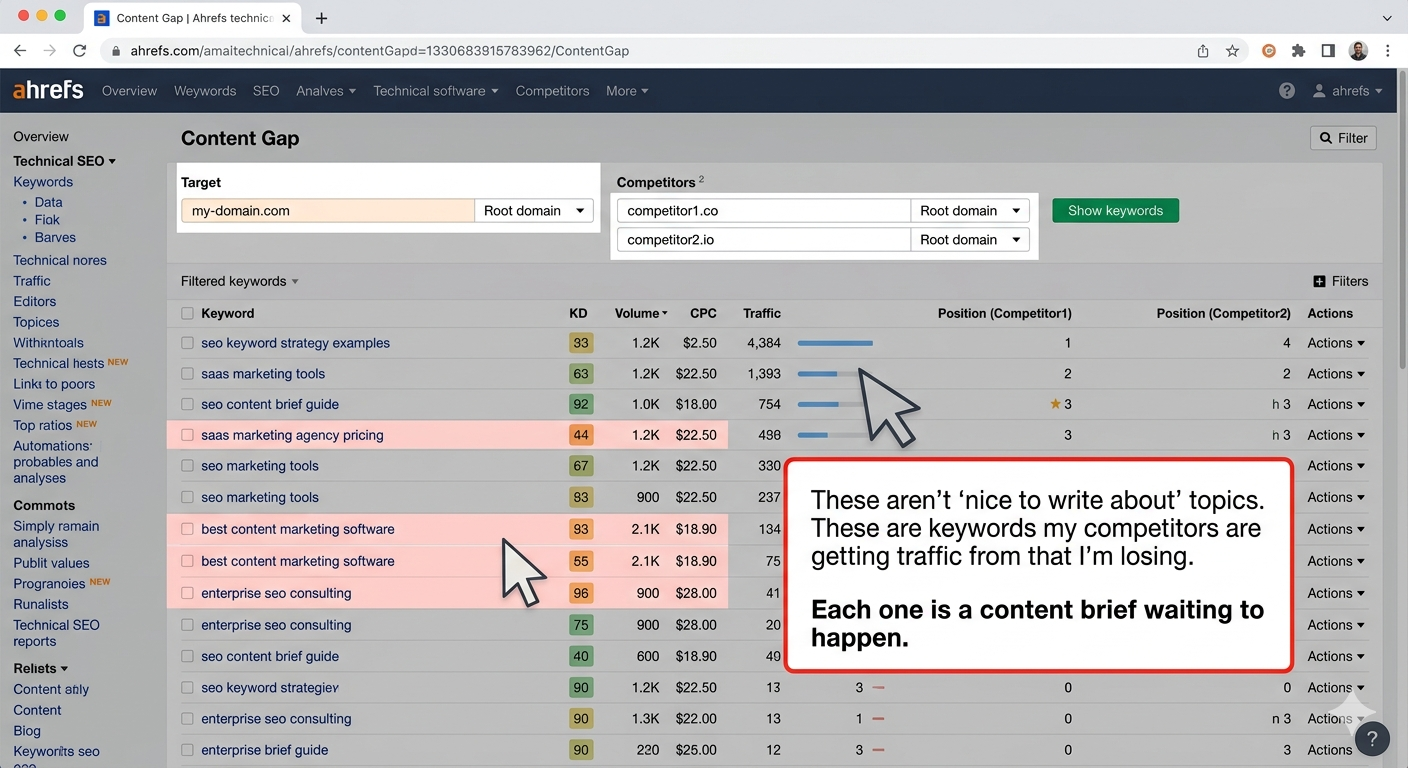Image resolution: width=1408 pixels, height=768 pixels.
Task: Click the KD 33 difficulty badge
Action: [x=581, y=343]
